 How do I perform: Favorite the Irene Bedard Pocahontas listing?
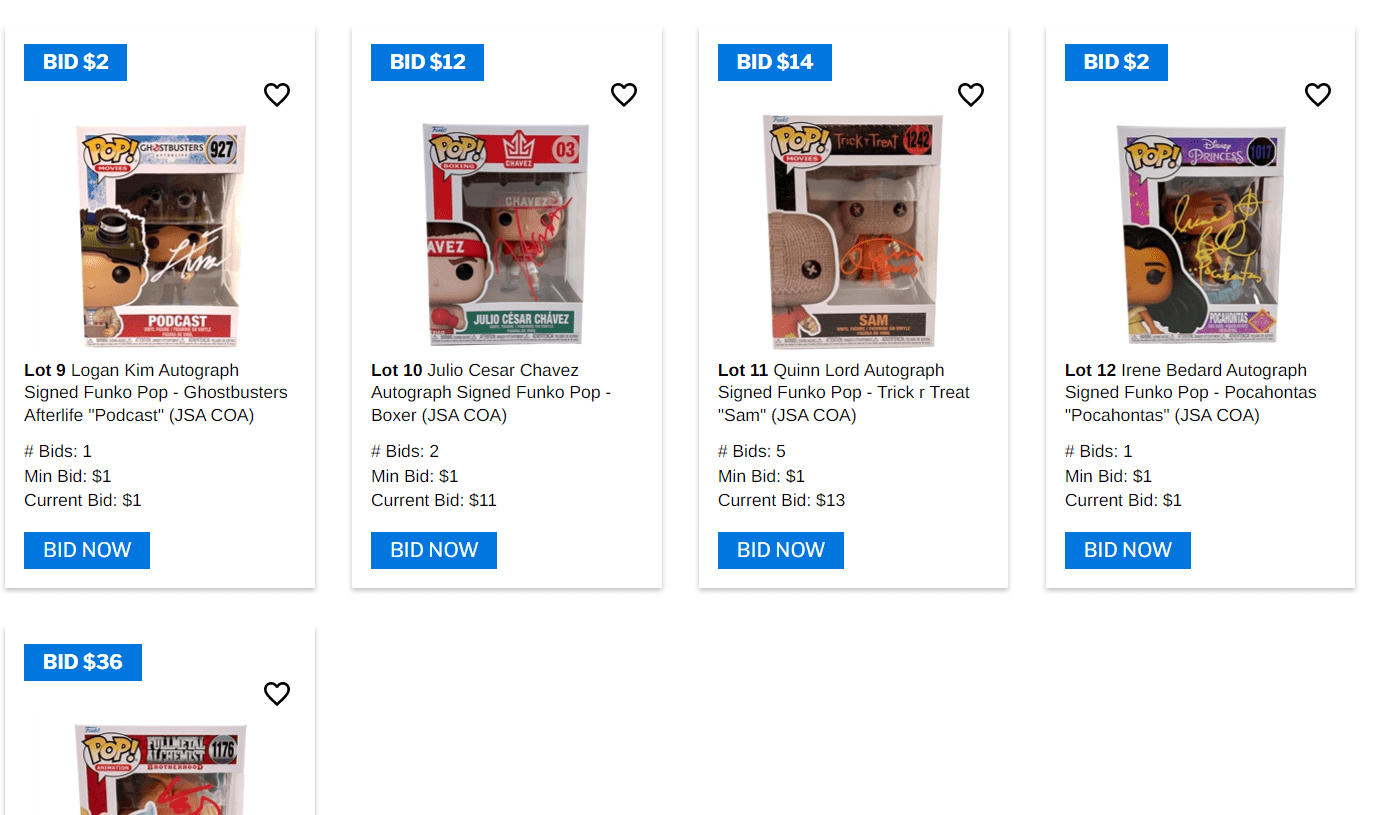[1318, 94]
